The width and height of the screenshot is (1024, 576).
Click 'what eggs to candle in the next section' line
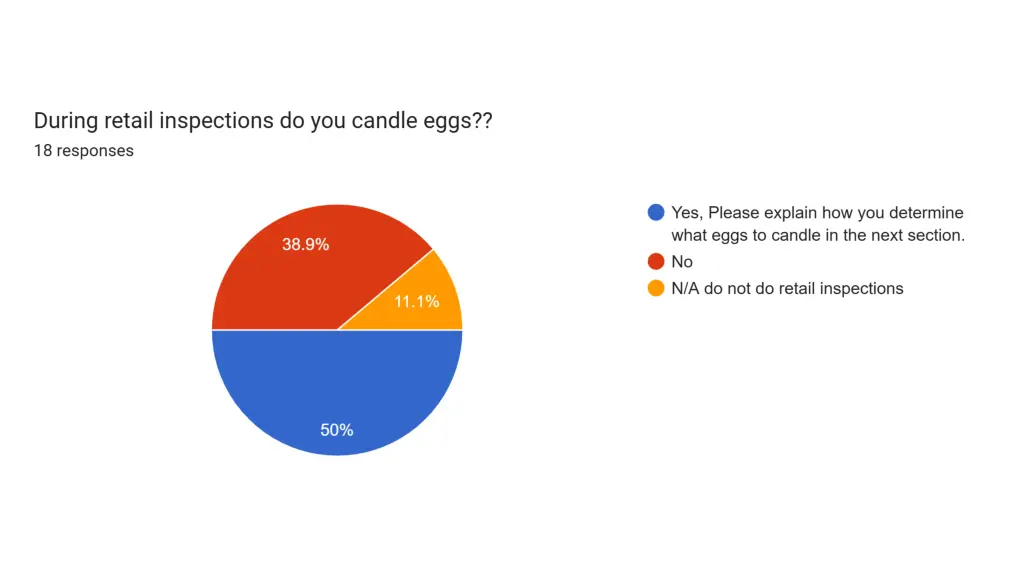818,235
